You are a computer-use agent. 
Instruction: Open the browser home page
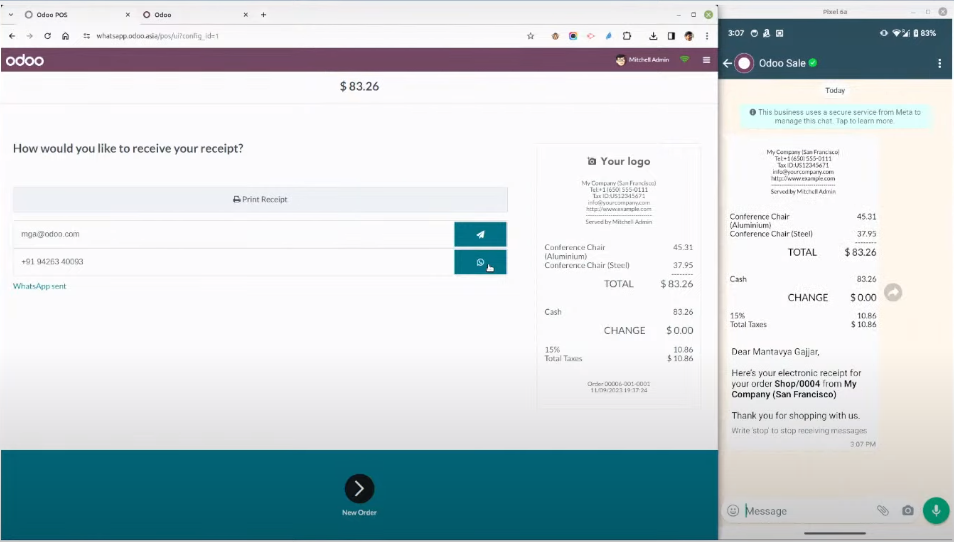point(65,36)
